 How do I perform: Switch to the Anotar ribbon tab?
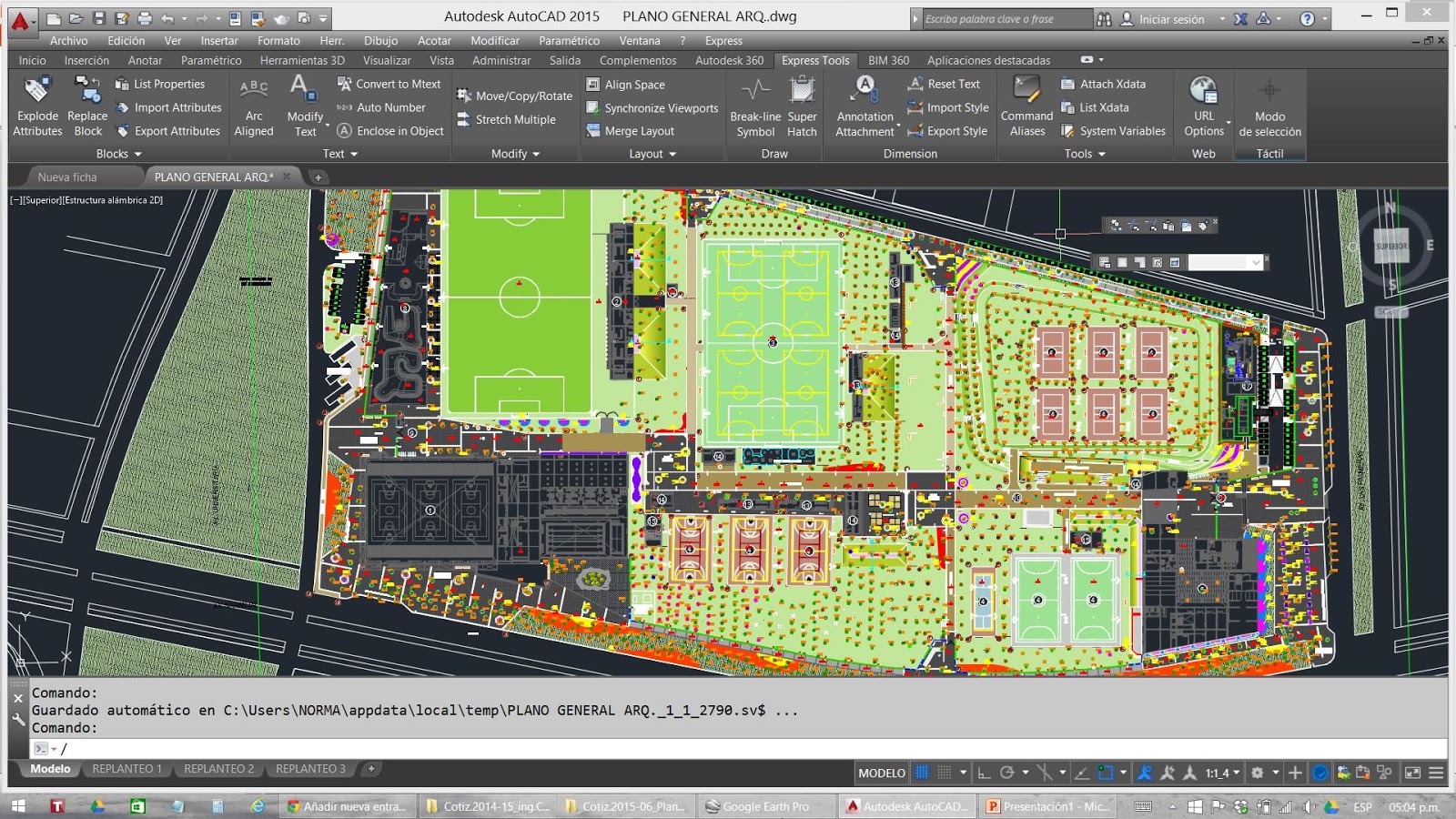coord(145,60)
